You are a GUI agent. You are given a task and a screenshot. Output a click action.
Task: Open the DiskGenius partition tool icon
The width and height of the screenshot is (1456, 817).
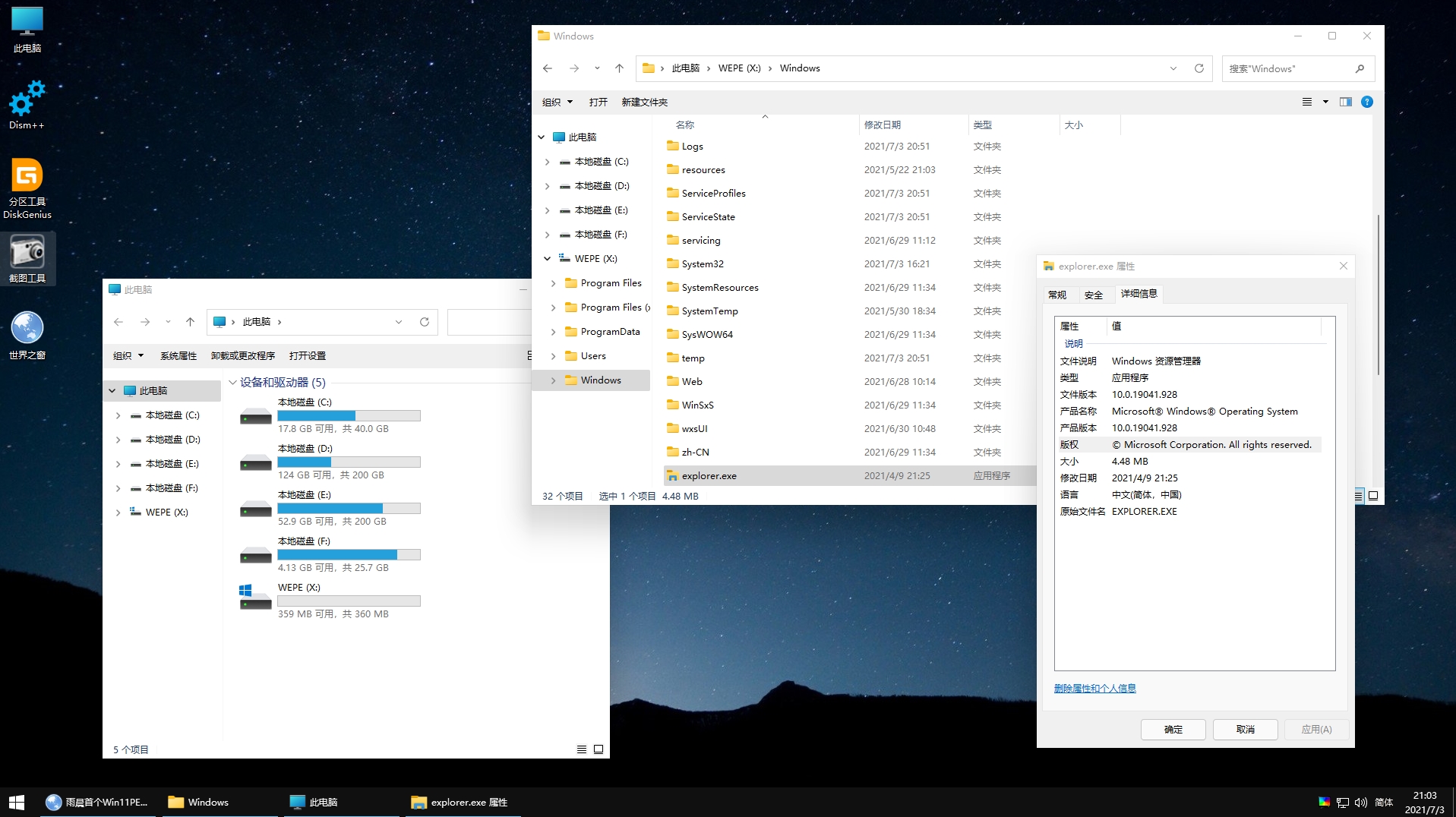coord(27,188)
